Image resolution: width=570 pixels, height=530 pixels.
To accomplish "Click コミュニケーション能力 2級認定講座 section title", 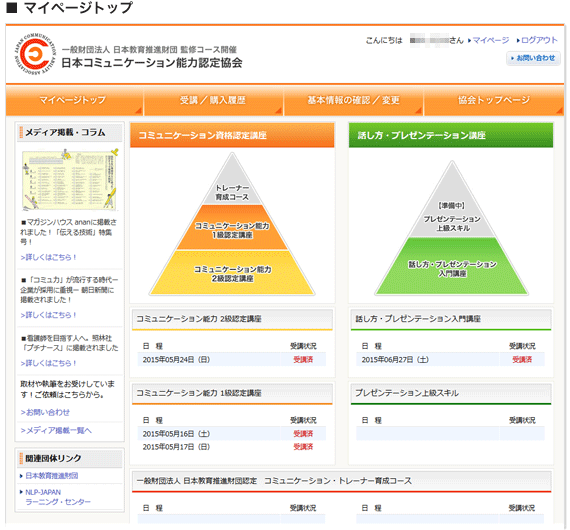I will tap(199, 319).
